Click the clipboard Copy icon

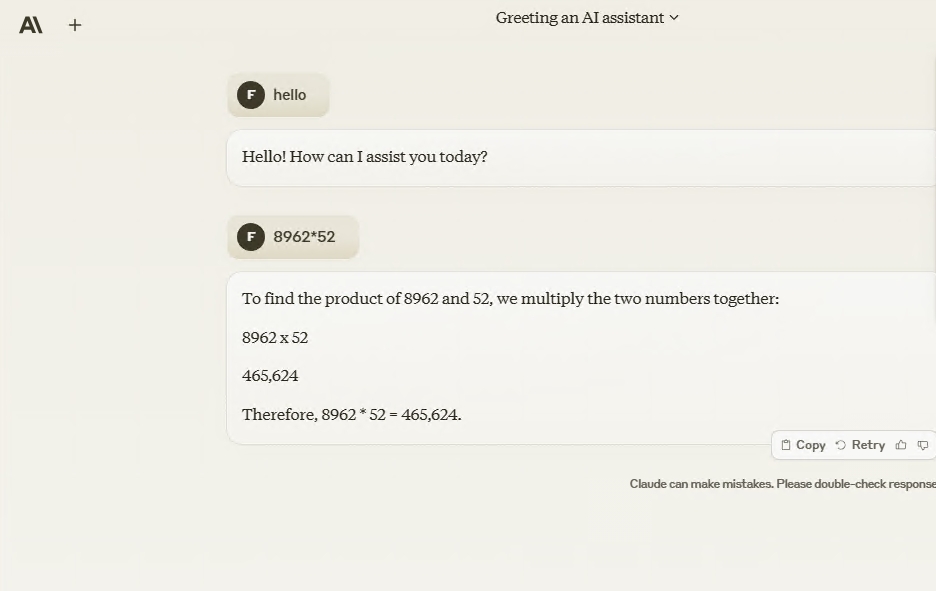[x=786, y=445]
